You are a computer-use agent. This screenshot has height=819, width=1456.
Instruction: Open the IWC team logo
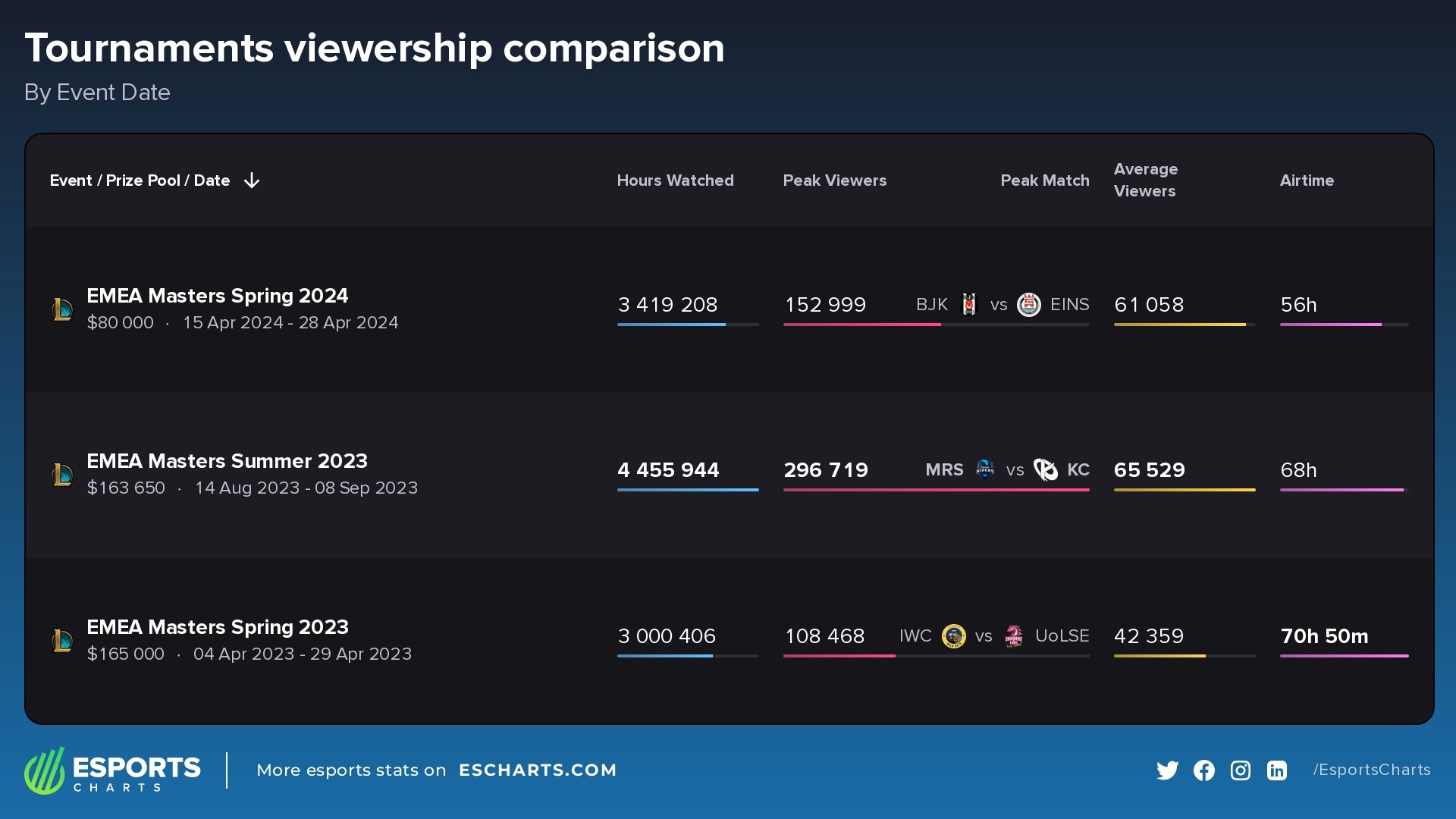pos(953,636)
